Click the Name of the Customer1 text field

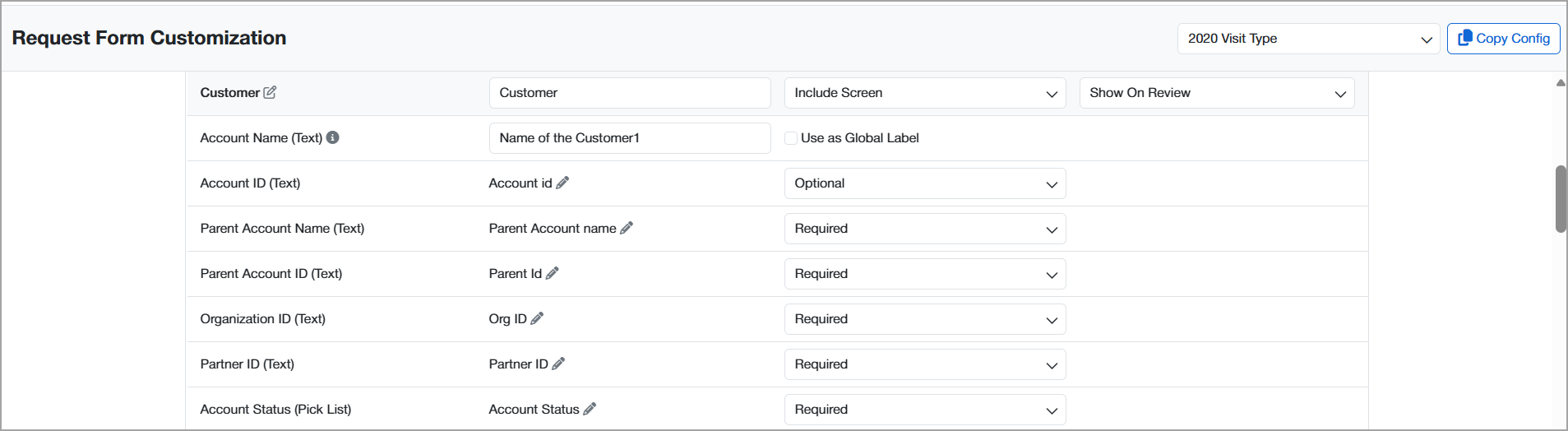click(629, 138)
